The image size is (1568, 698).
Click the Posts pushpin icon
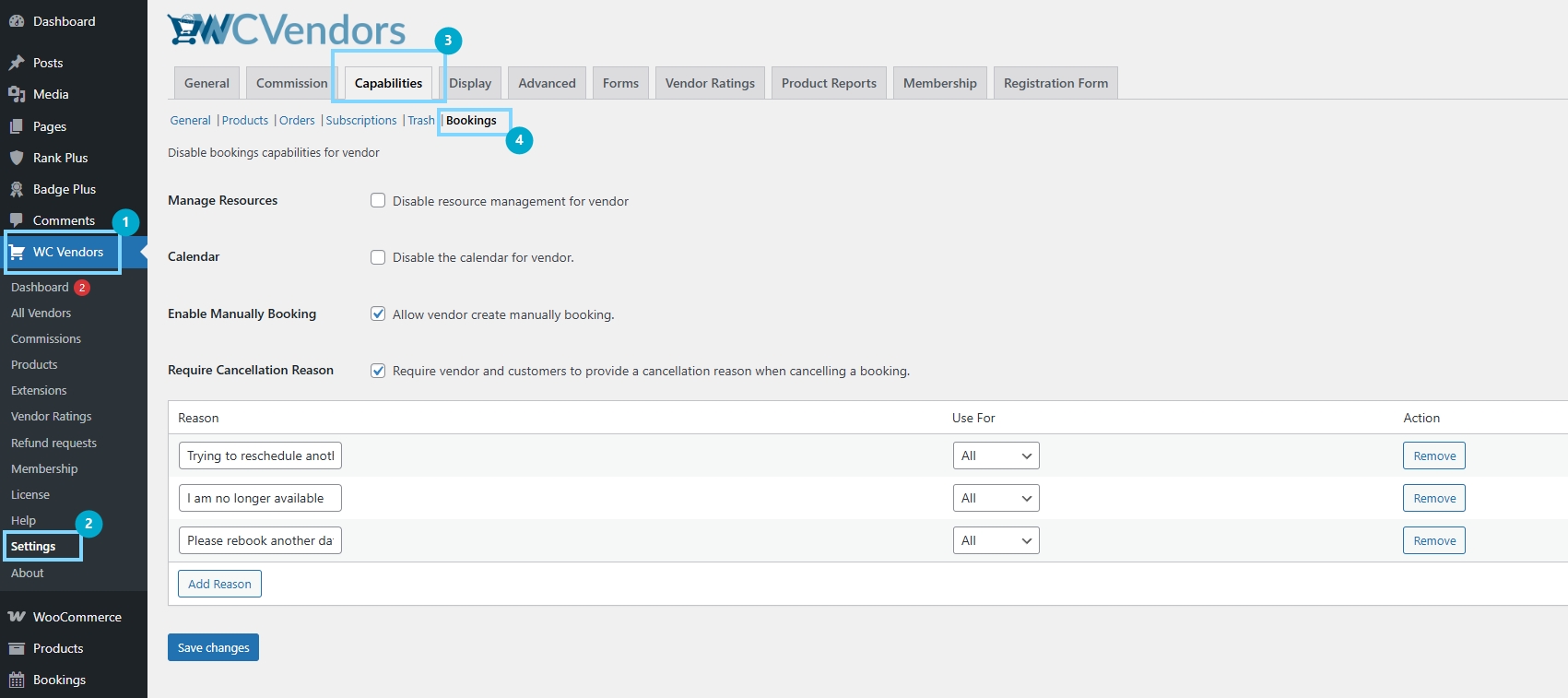(x=17, y=63)
